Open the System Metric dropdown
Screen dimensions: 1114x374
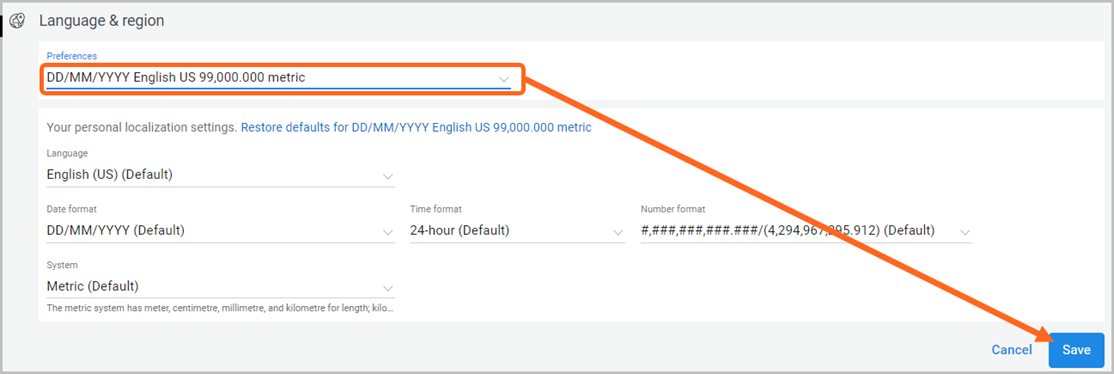pos(220,287)
